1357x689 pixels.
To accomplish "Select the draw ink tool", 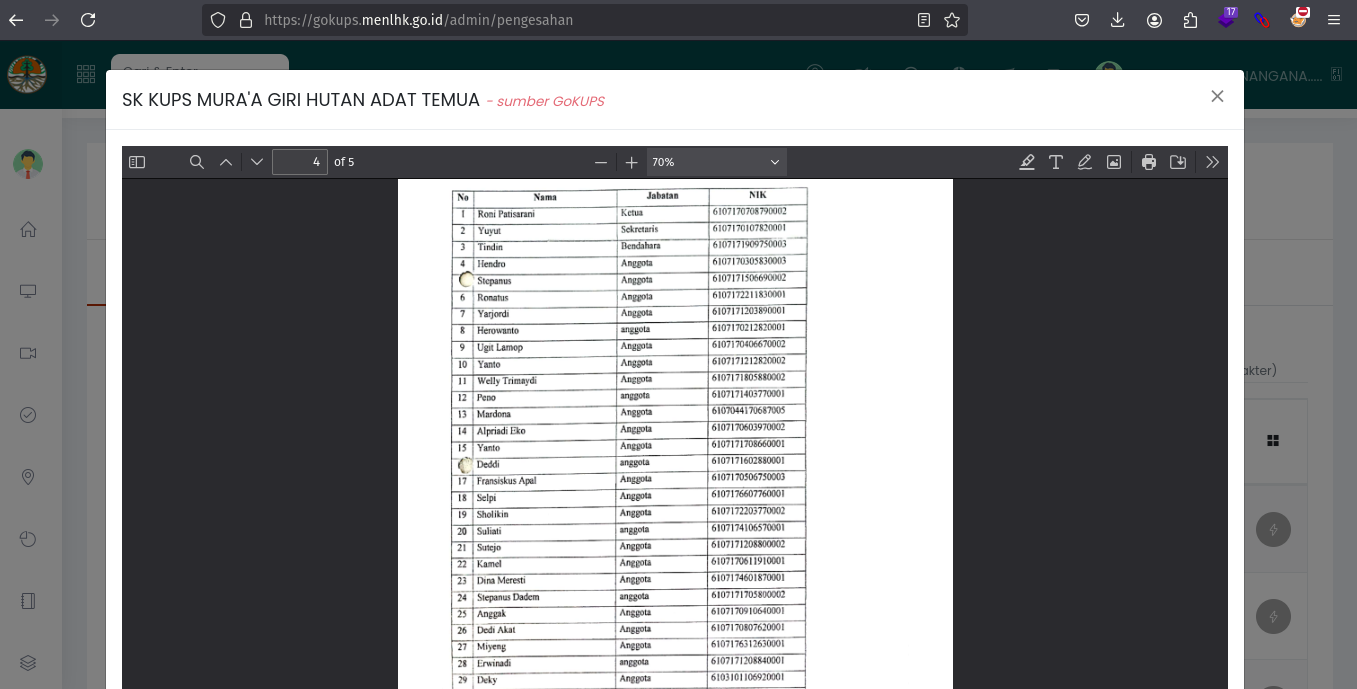I will [1085, 162].
